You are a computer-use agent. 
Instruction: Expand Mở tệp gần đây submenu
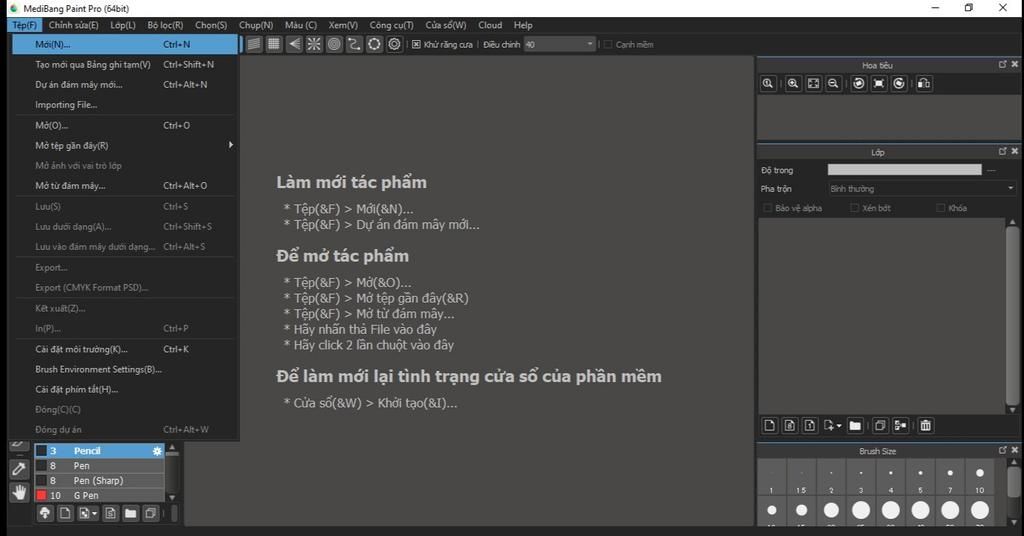coord(124,146)
